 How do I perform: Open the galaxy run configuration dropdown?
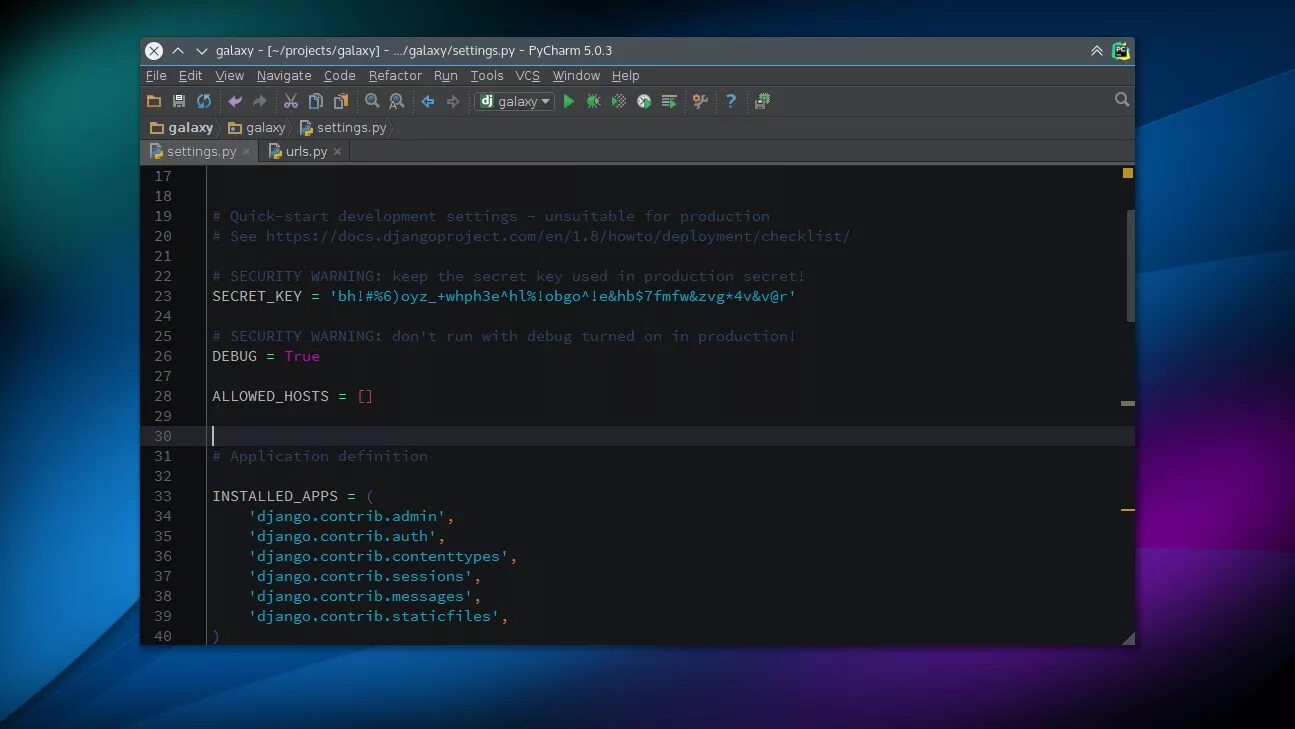[x=515, y=101]
